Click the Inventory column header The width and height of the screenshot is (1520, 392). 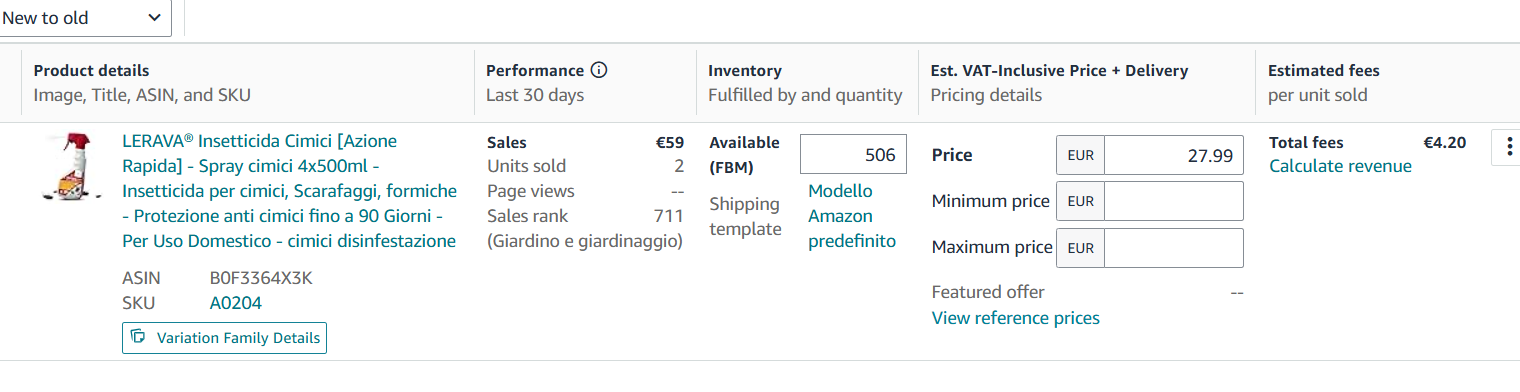tap(745, 71)
